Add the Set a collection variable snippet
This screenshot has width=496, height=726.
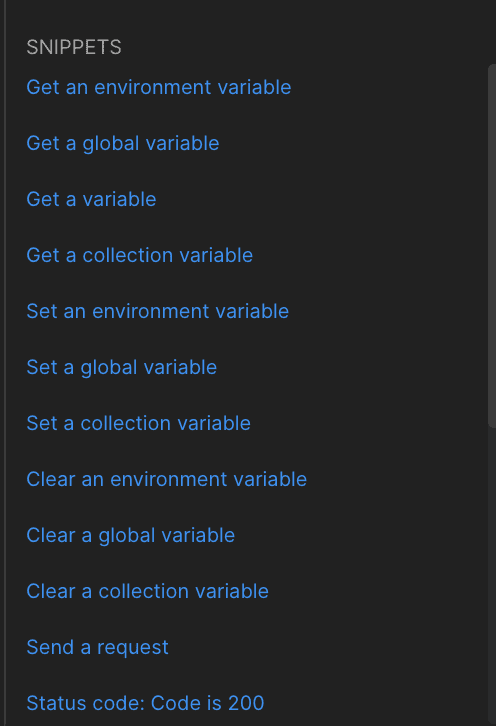(x=138, y=424)
